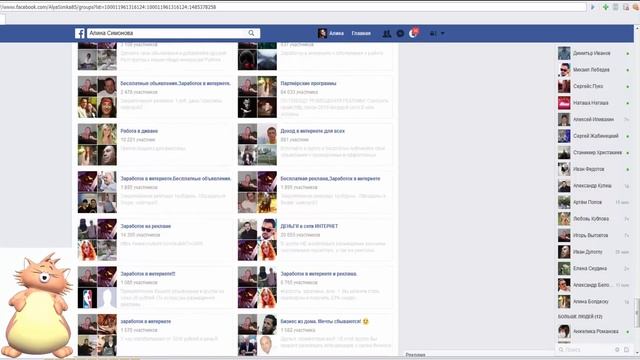Open group ДЕНЬГИ в сети ИНТЕРНЕТ
The height and width of the screenshot is (360, 640).
point(309,226)
